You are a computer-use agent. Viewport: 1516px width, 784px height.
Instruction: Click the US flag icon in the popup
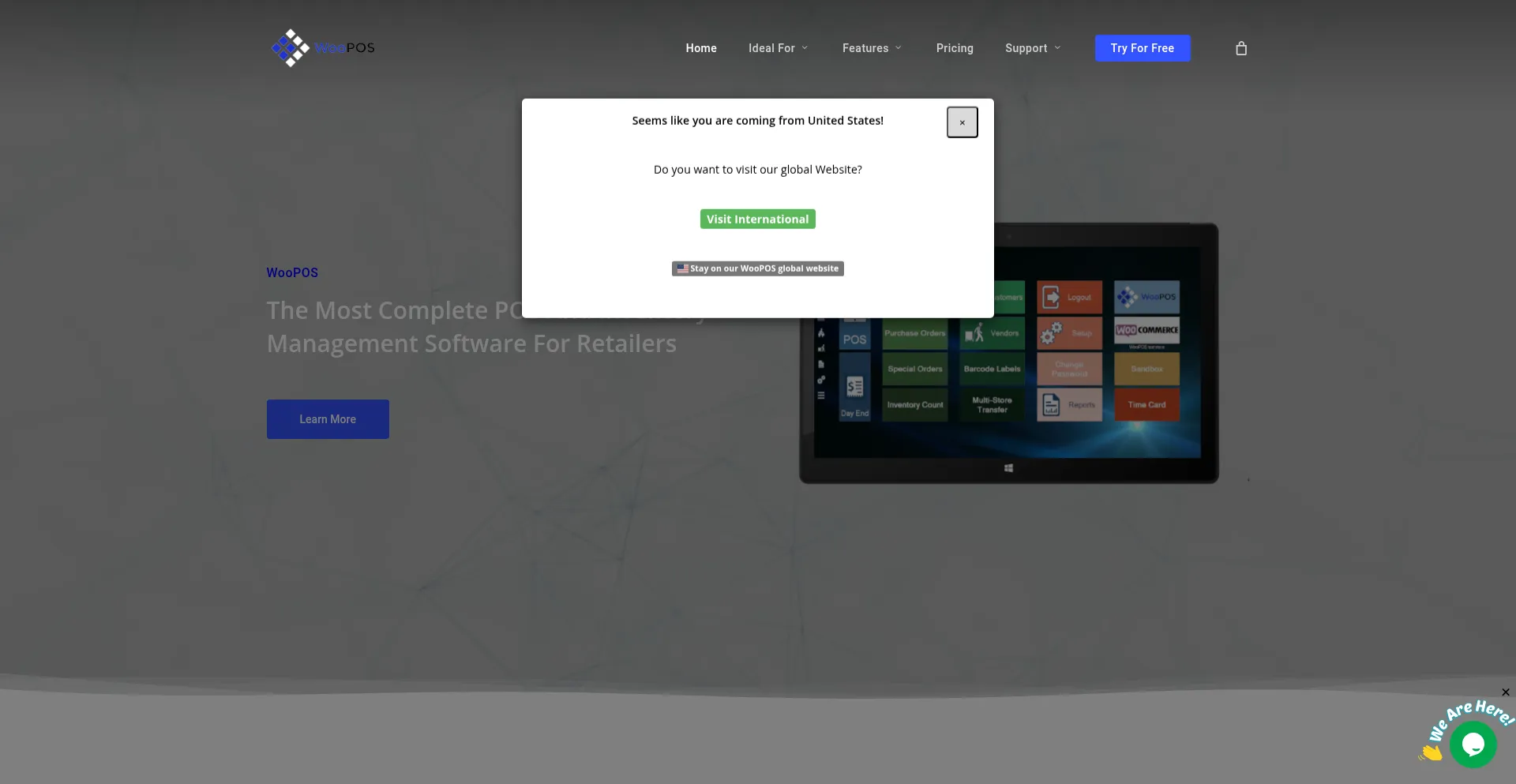(682, 268)
